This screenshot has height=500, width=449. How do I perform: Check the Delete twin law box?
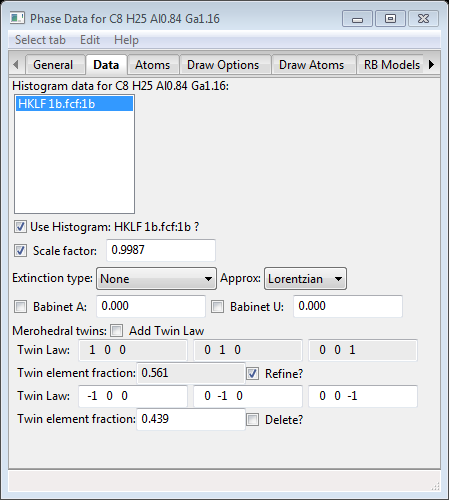click(x=252, y=419)
